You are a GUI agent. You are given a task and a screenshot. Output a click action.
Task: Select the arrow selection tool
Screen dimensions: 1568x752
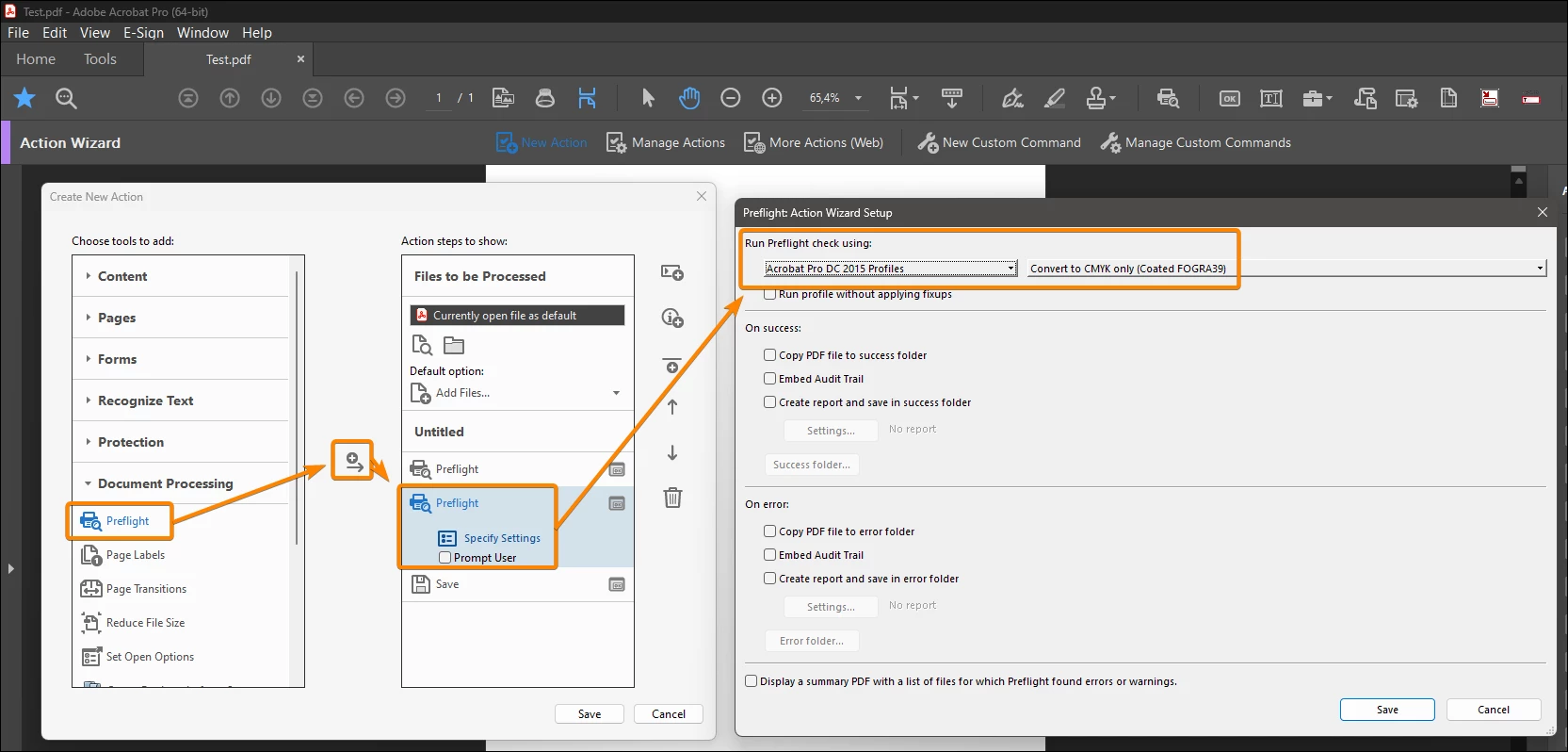648,98
